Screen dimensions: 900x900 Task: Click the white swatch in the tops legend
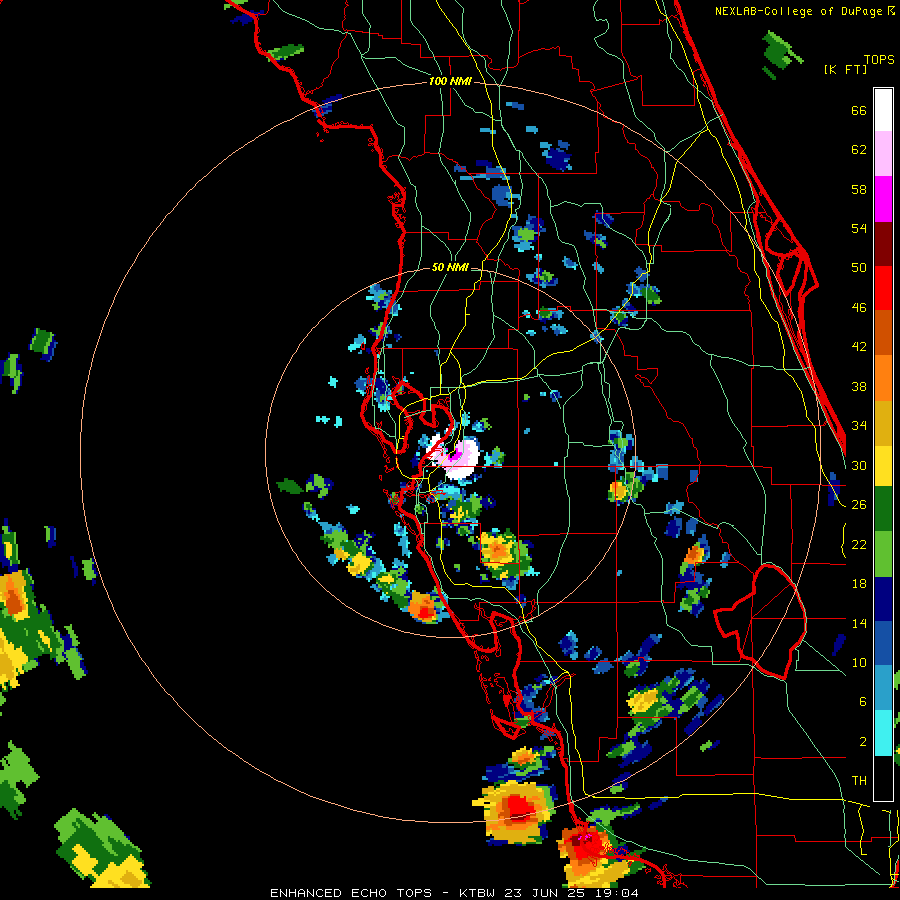883,110
